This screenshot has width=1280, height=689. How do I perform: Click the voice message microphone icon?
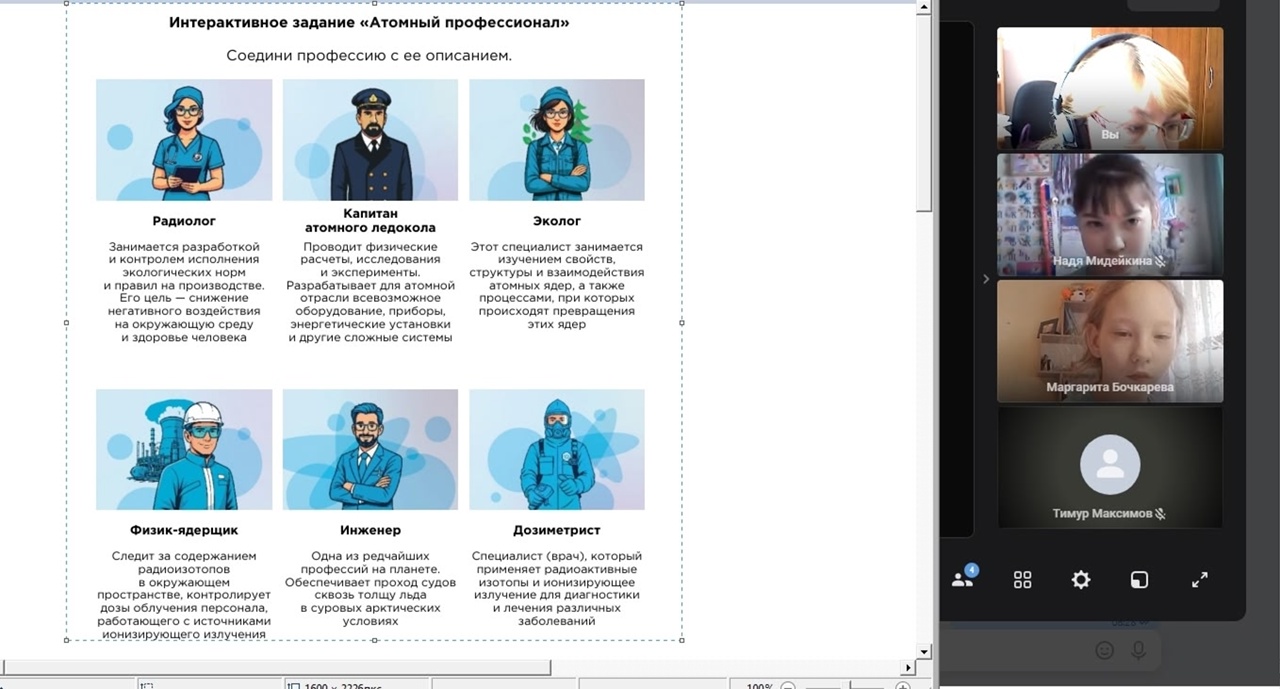tap(1138, 650)
